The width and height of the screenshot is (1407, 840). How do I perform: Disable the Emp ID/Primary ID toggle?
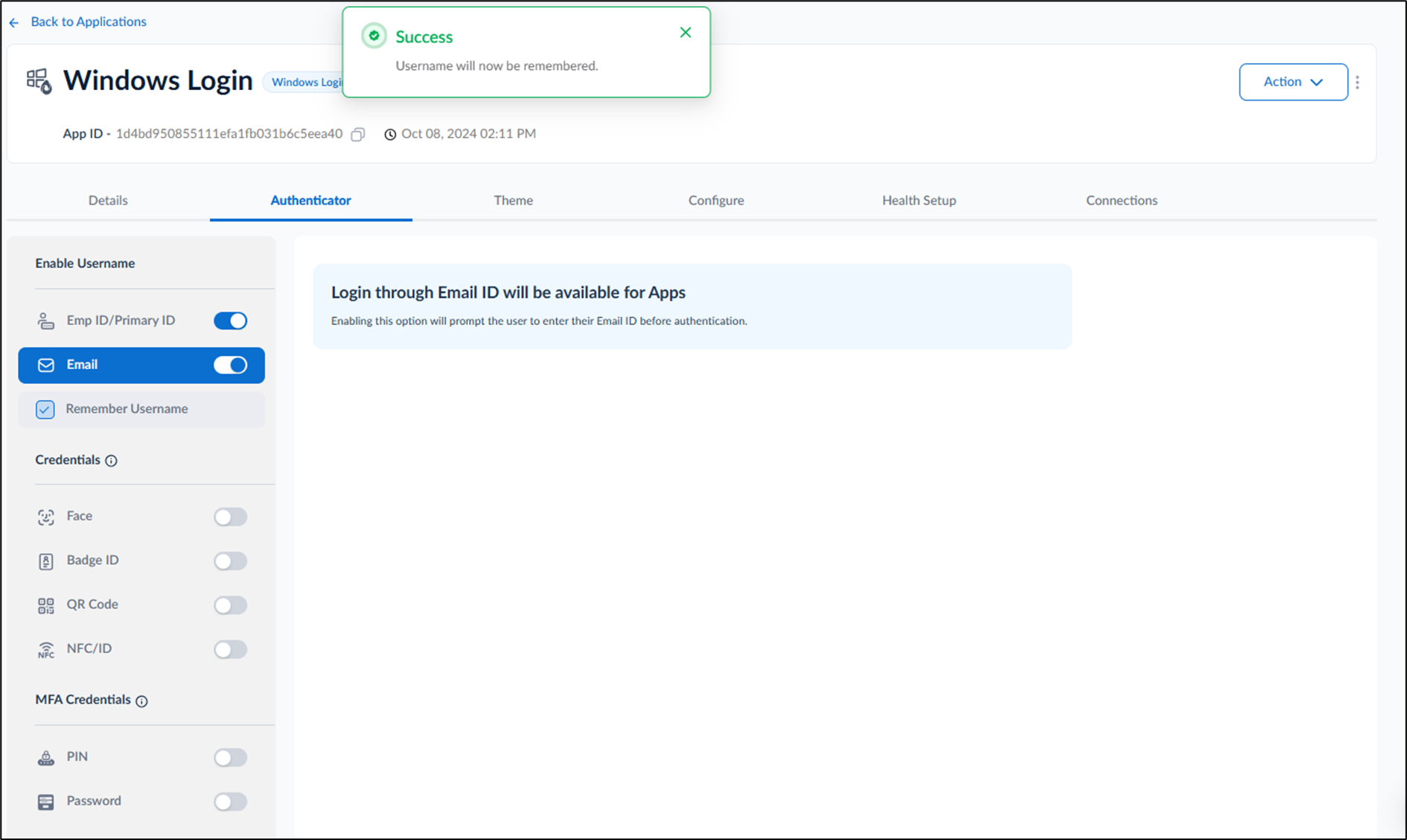[x=231, y=321]
